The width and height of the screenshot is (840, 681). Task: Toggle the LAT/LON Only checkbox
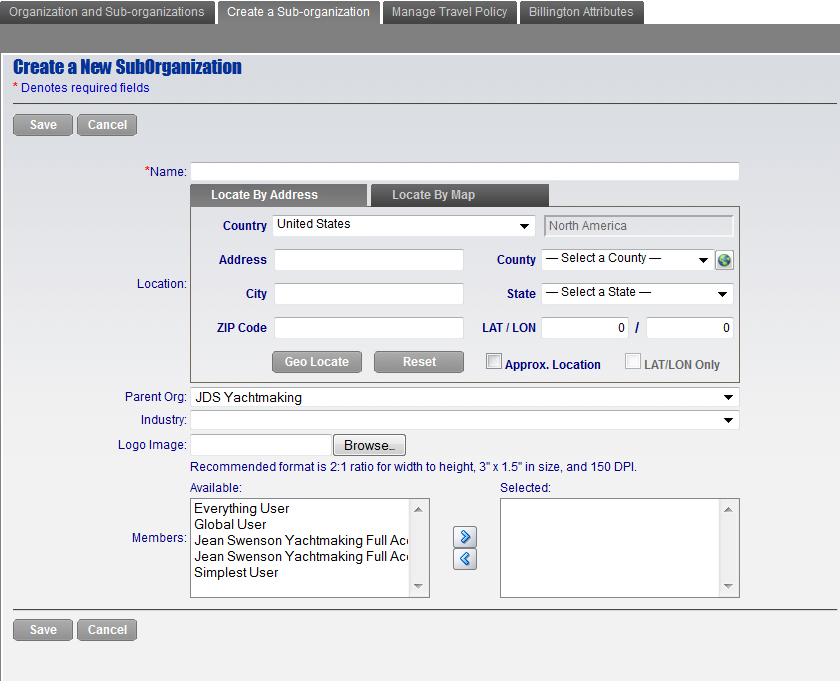(x=633, y=362)
